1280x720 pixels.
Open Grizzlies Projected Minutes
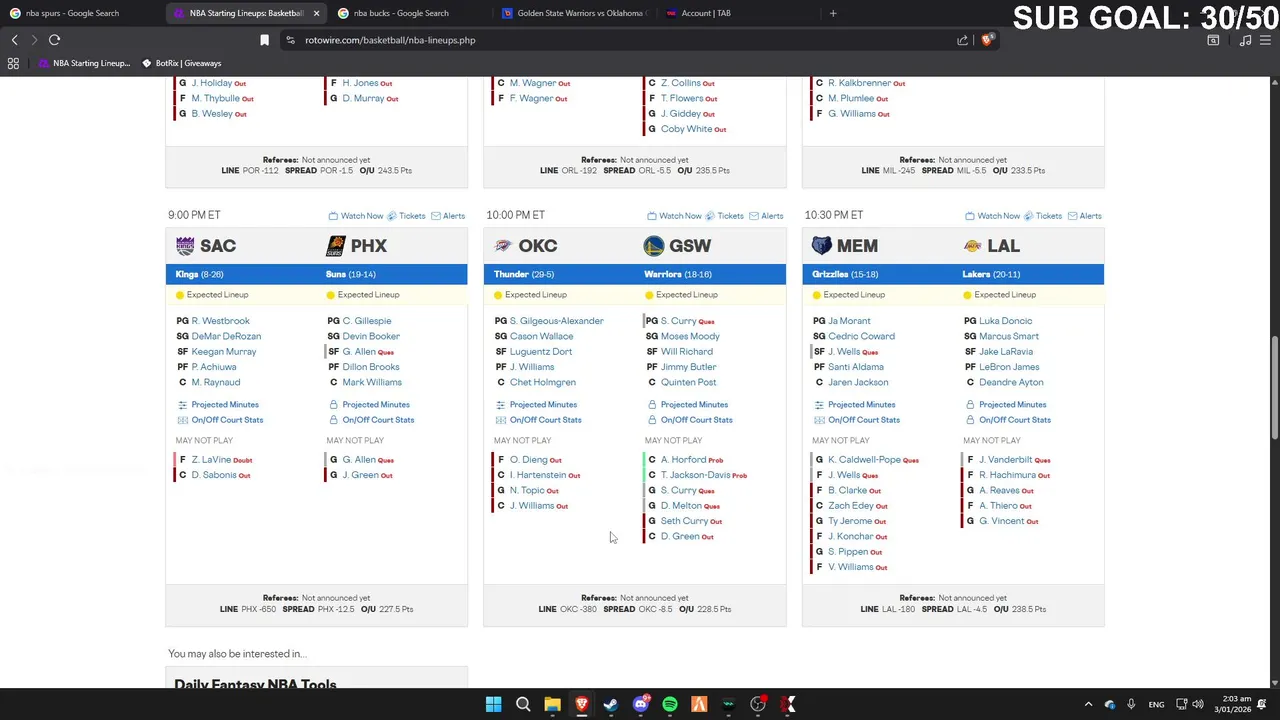tap(854, 405)
